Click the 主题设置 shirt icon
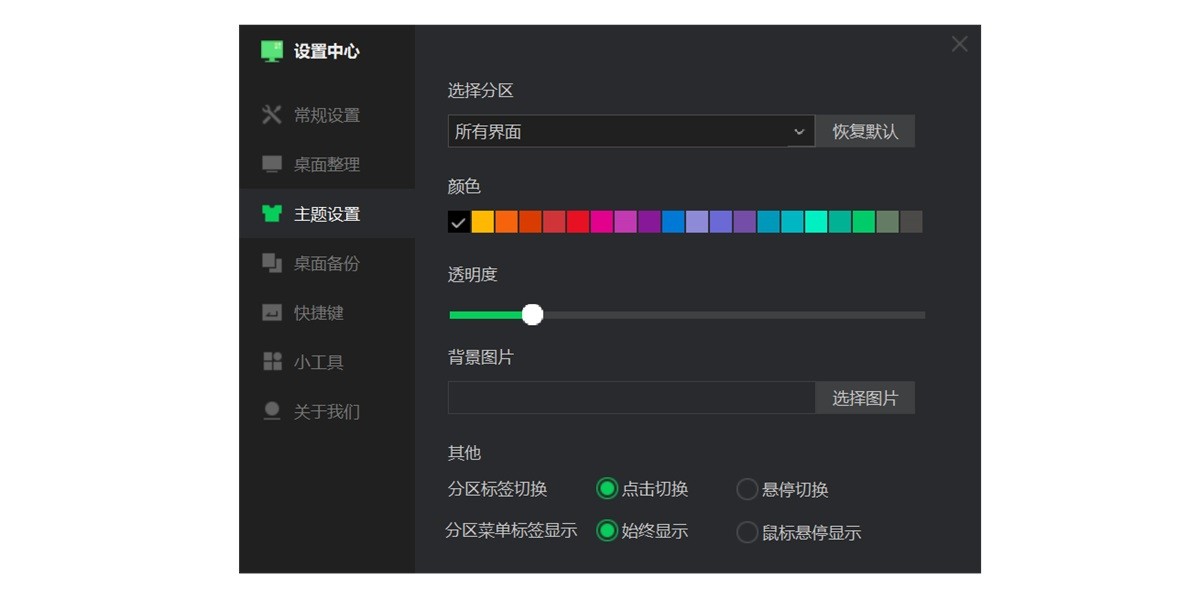Image resolution: width=1200 pixels, height=600 pixels. (x=270, y=213)
